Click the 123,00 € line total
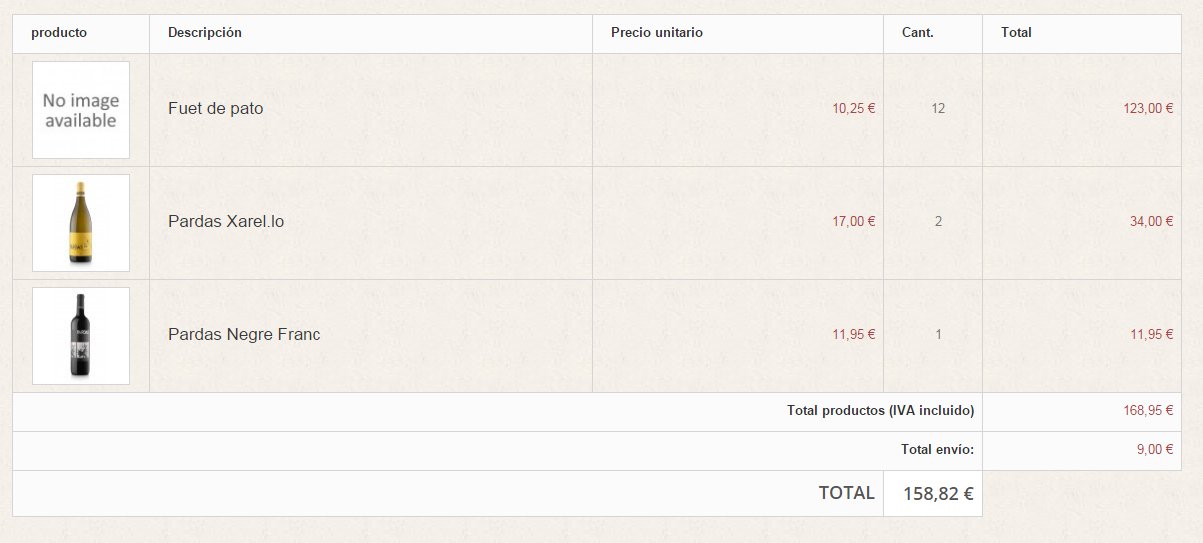Viewport: 1203px width, 543px height. coord(1149,109)
